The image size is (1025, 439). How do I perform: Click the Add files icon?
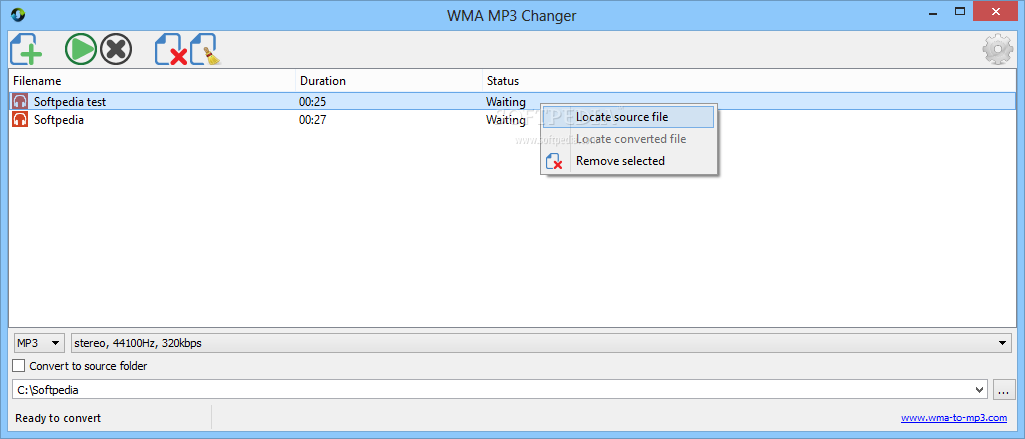tap(26, 49)
